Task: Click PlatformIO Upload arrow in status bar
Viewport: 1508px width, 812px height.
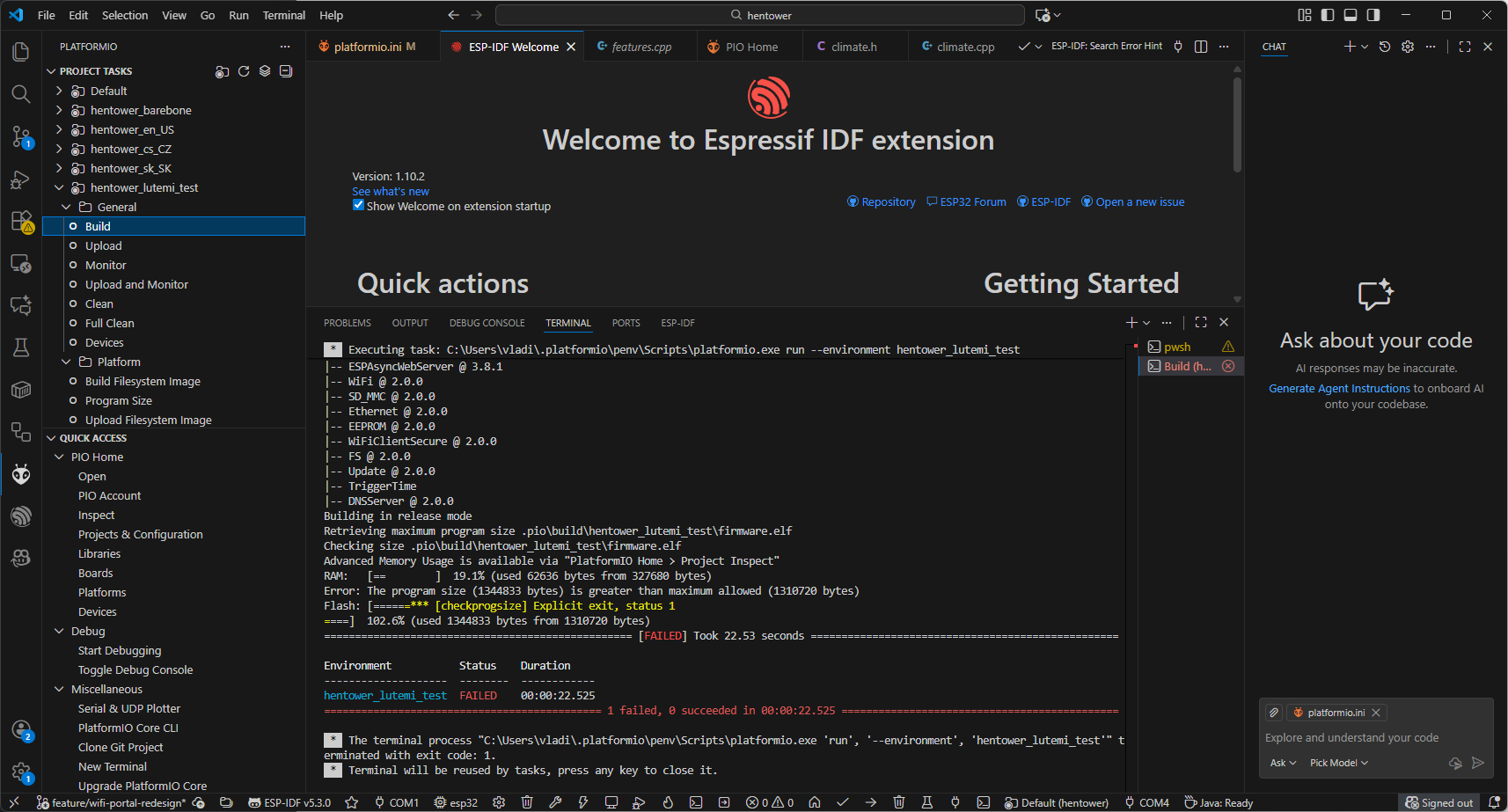Action: [871, 802]
